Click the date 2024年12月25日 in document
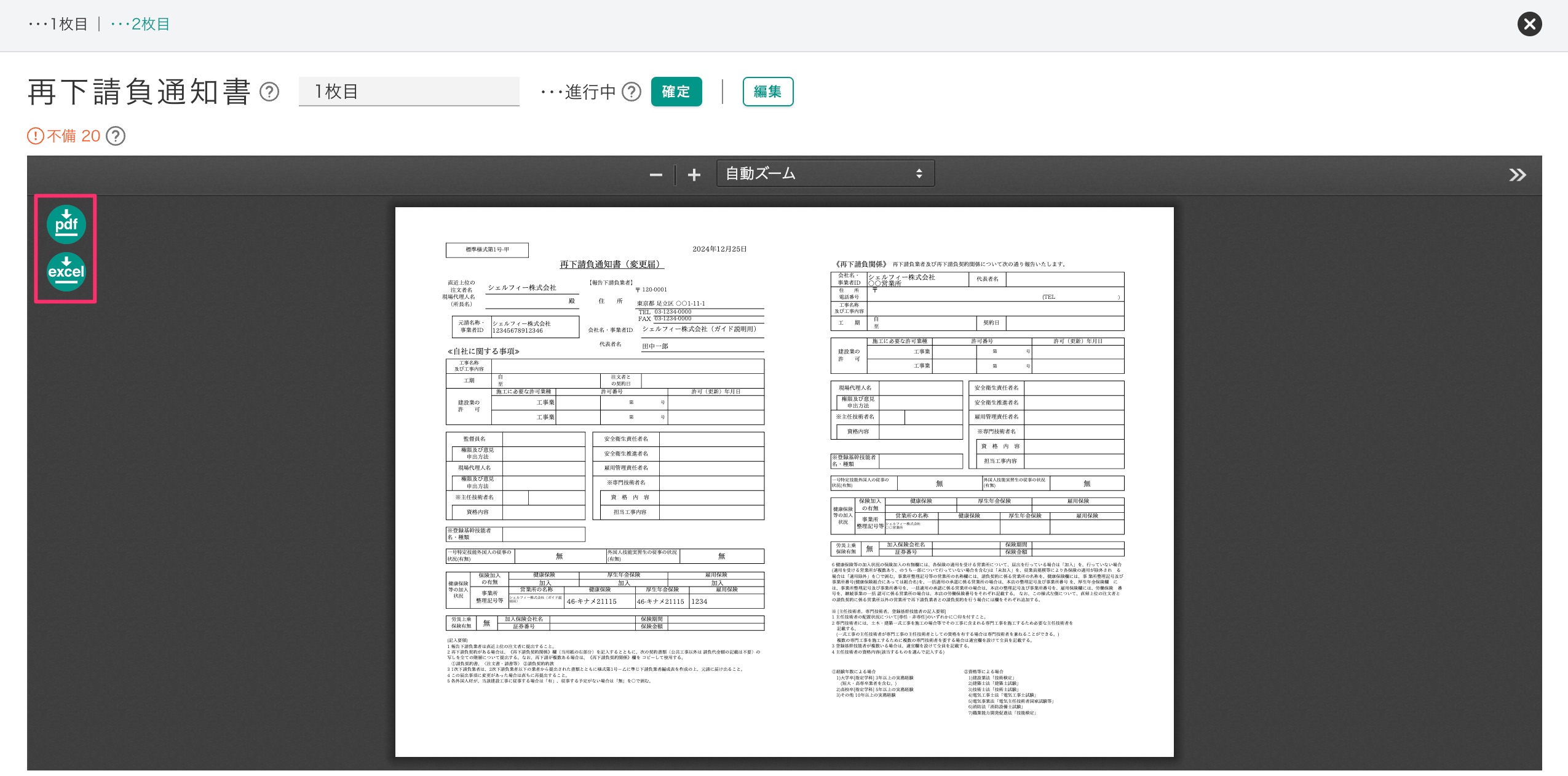The width and height of the screenshot is (1568, 776). click(x=719, y=249)
